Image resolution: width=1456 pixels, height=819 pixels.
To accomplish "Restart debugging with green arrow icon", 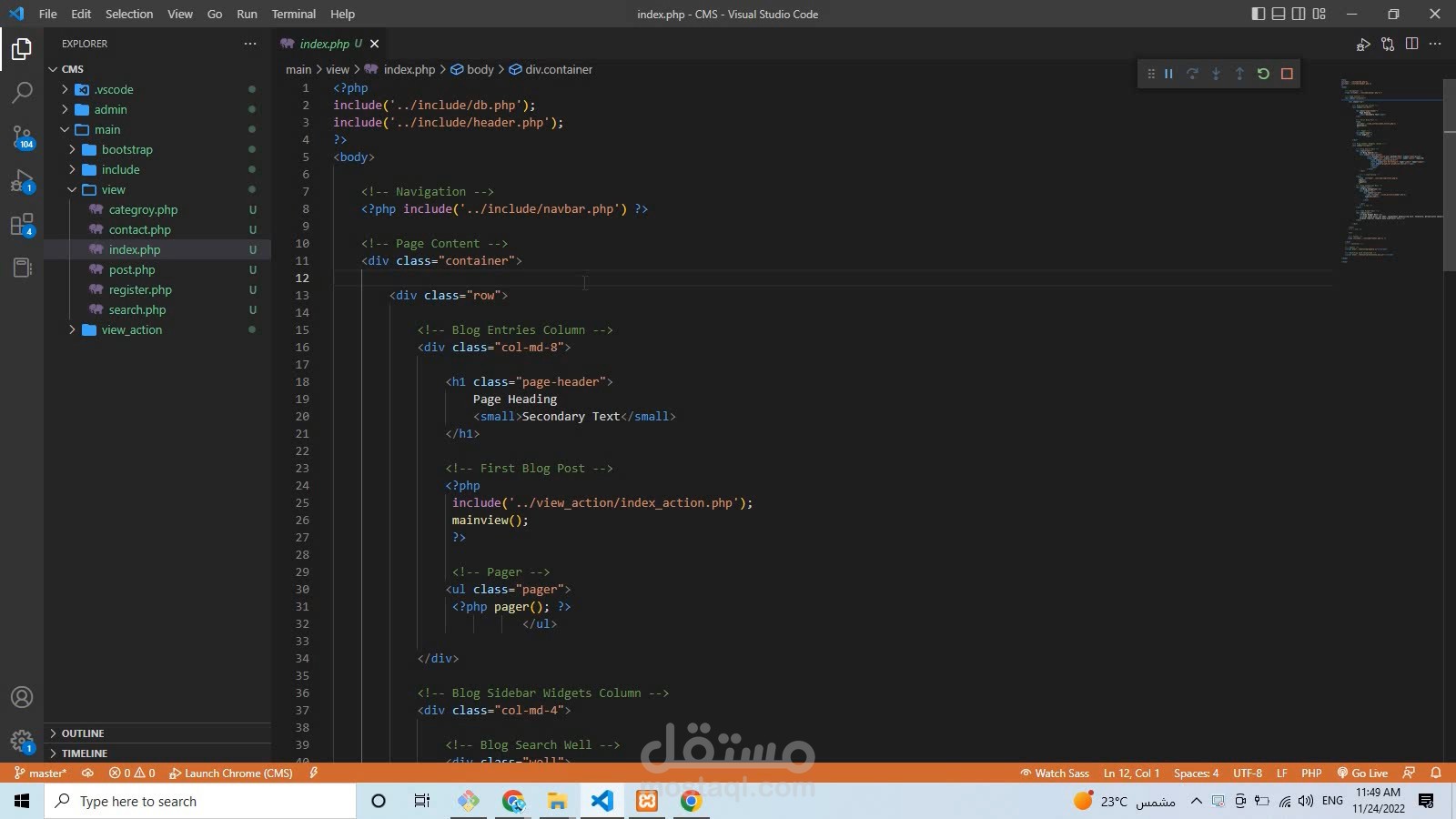I will click(x=1263, y=74).
